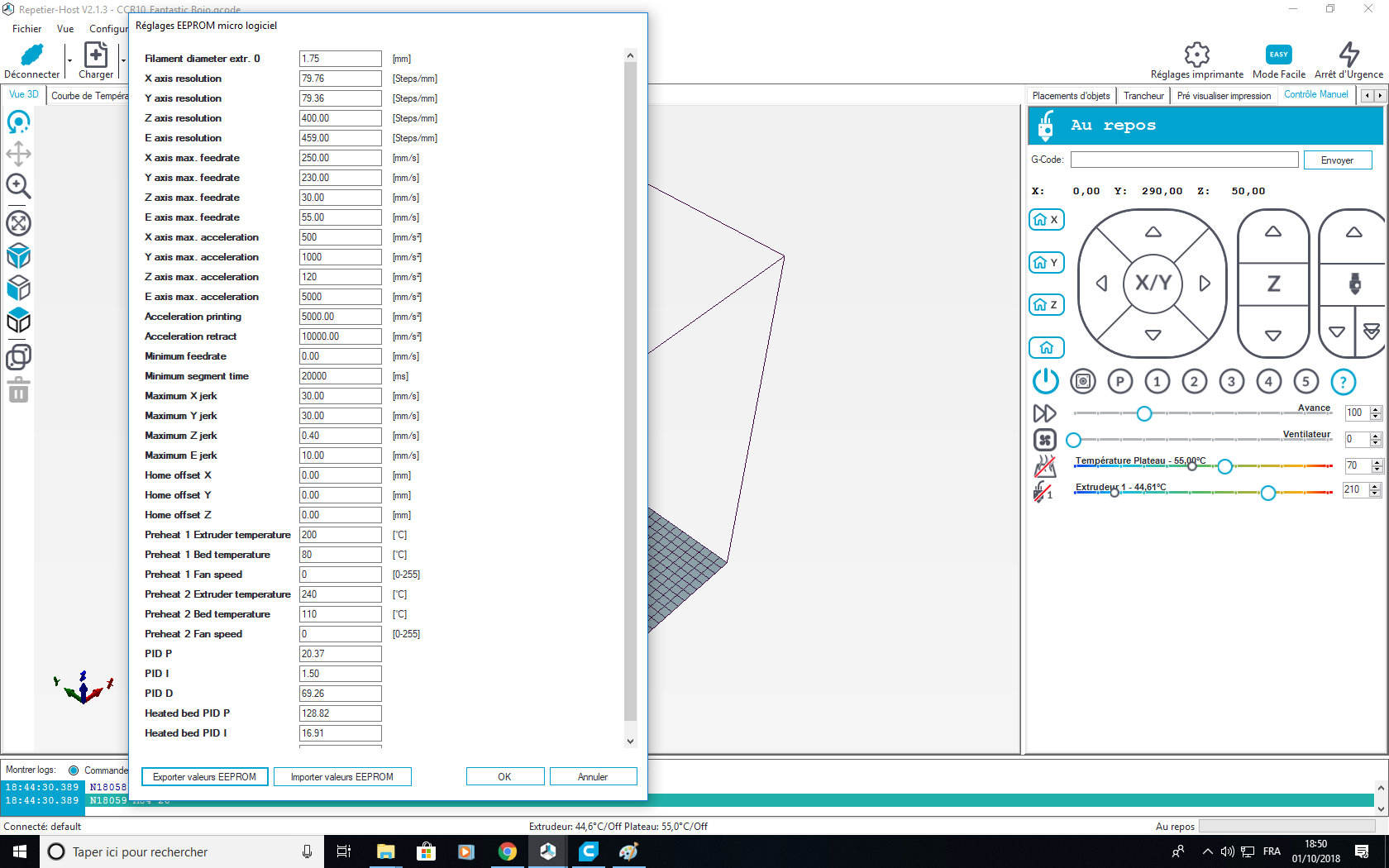Image resolution: width=1389 pixels, height=868 pixels.
Task: Home the X axis
Action: [x=1046, y=220]
